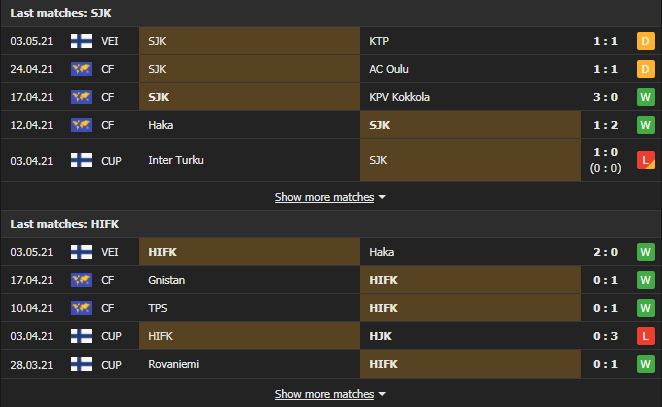The image size is (662, 407).
Task: Click win badge for TPS vs HIFK
Action: pos(646,308)
